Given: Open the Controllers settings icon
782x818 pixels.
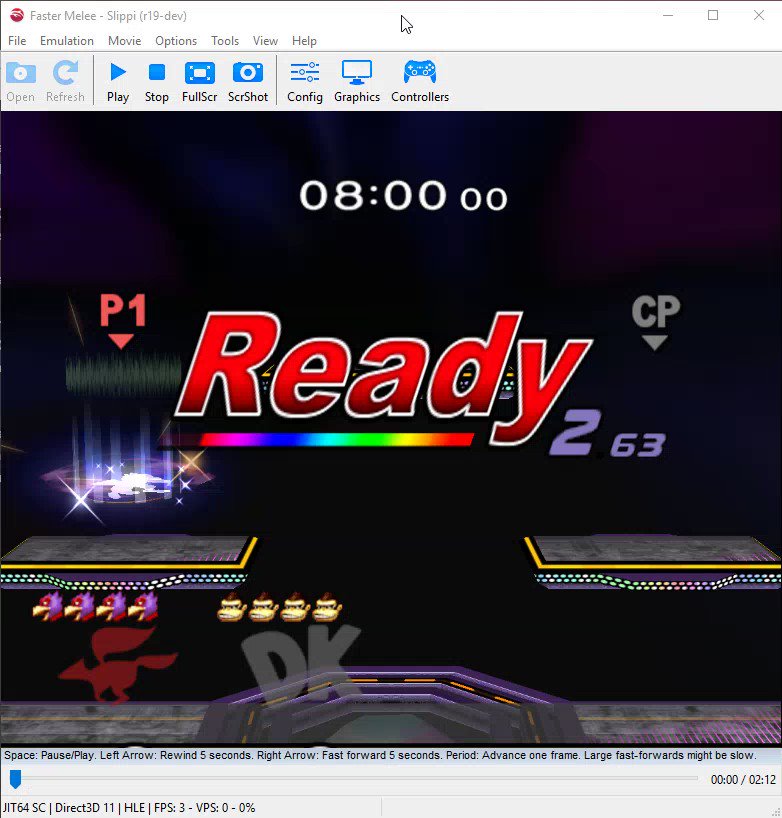Looking at the screenshot, I should [420, 82].
